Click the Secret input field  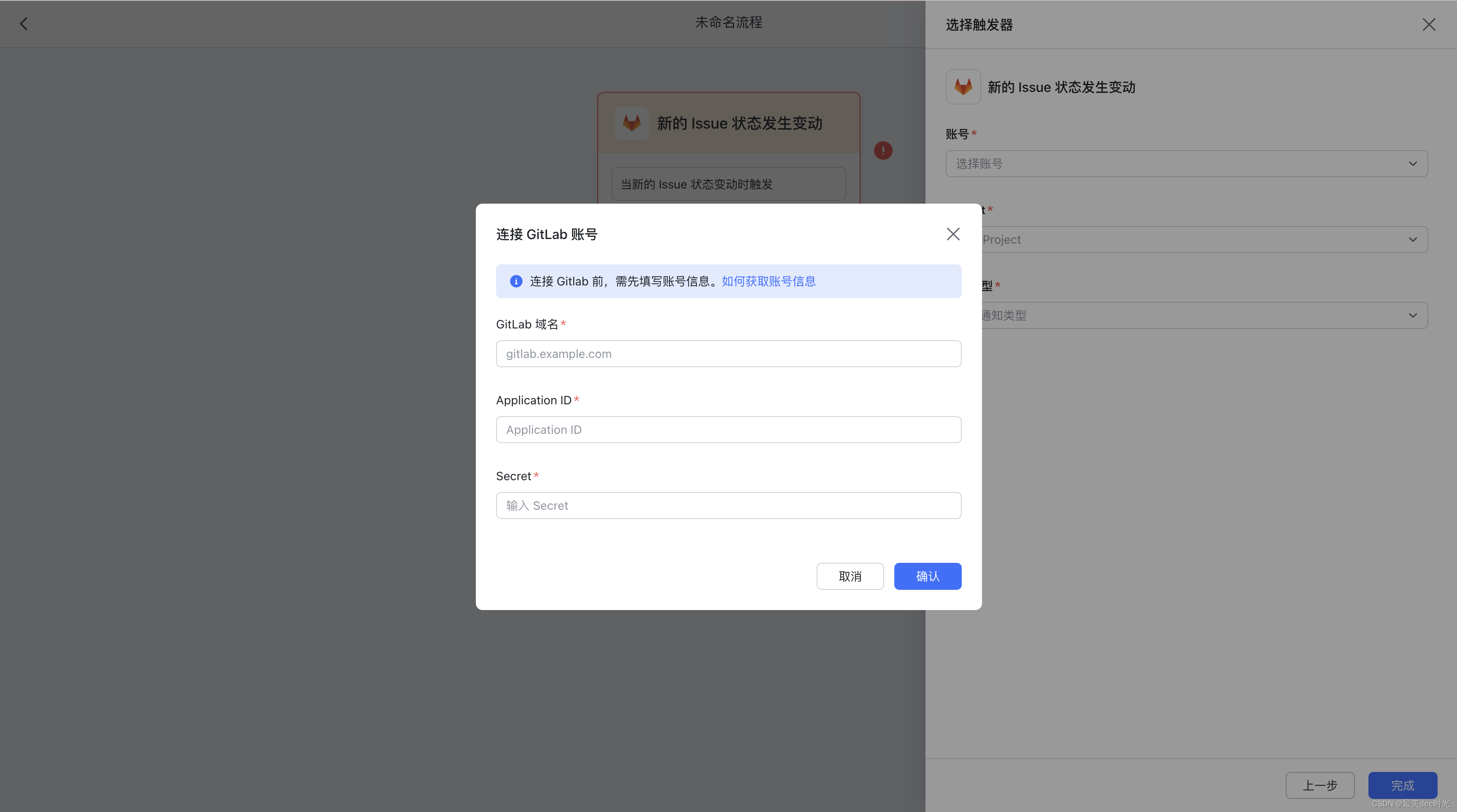728,505
